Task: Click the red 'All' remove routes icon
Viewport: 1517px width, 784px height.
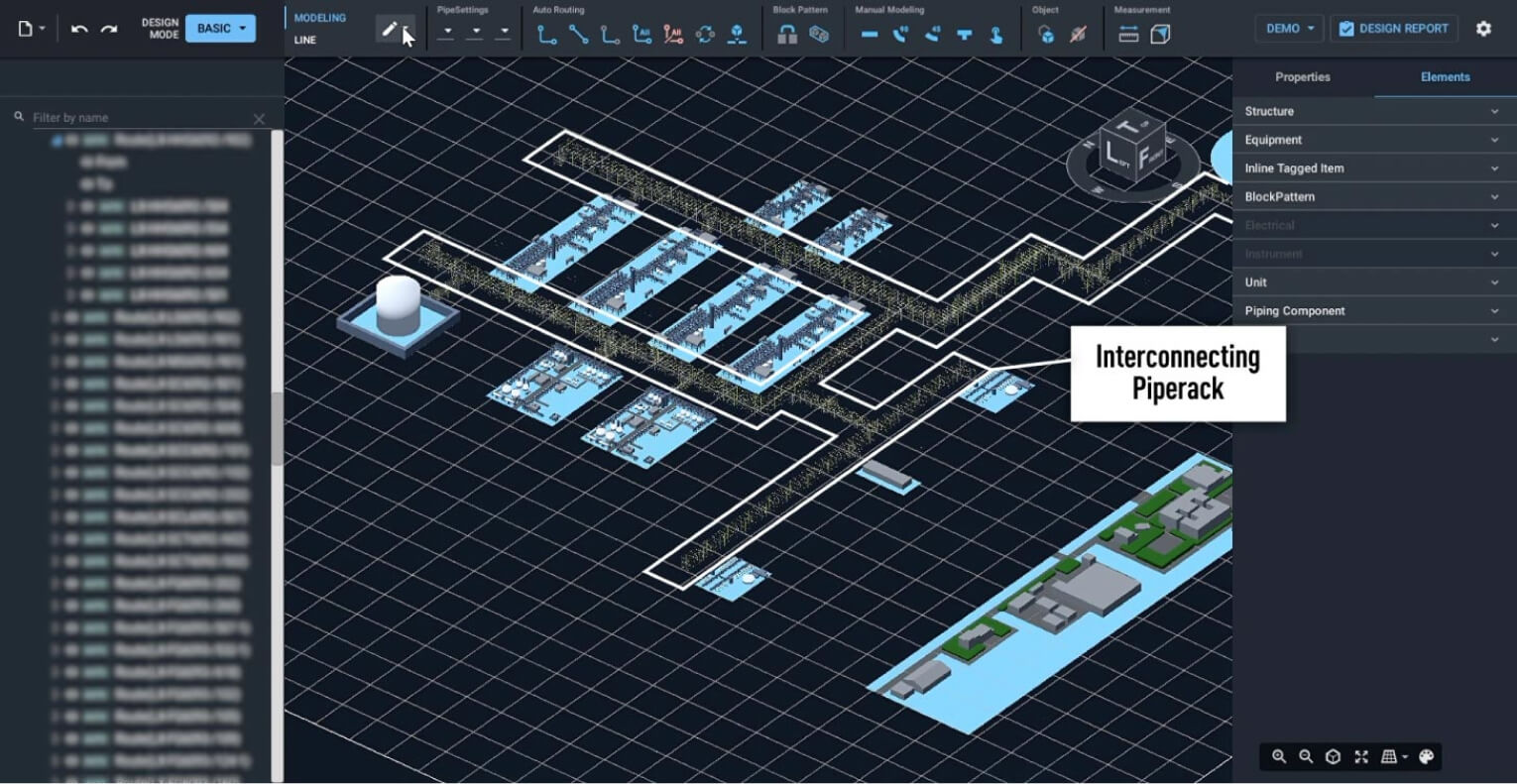Action: 673,35
